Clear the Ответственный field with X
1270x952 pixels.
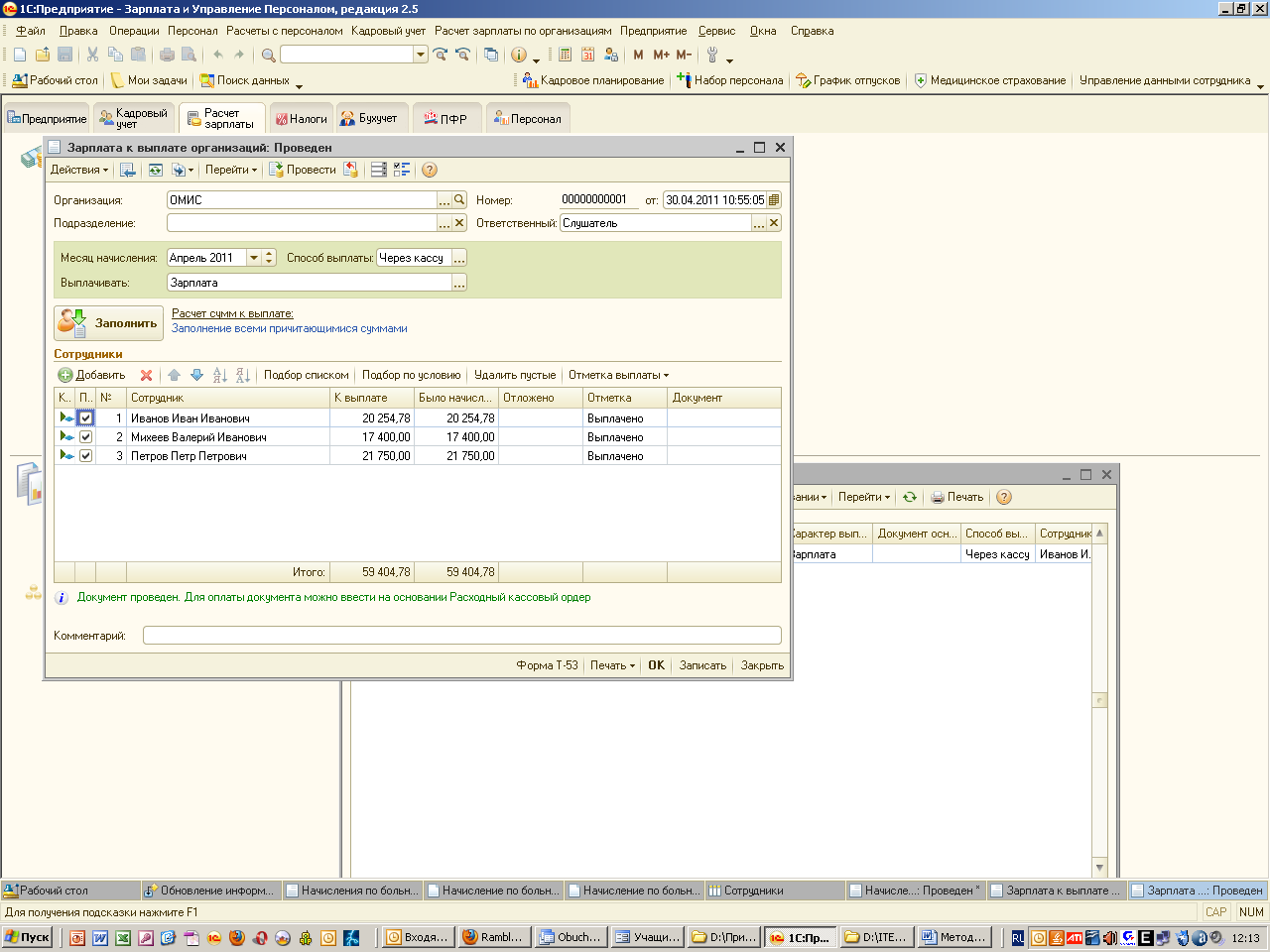tap(774, 223)
